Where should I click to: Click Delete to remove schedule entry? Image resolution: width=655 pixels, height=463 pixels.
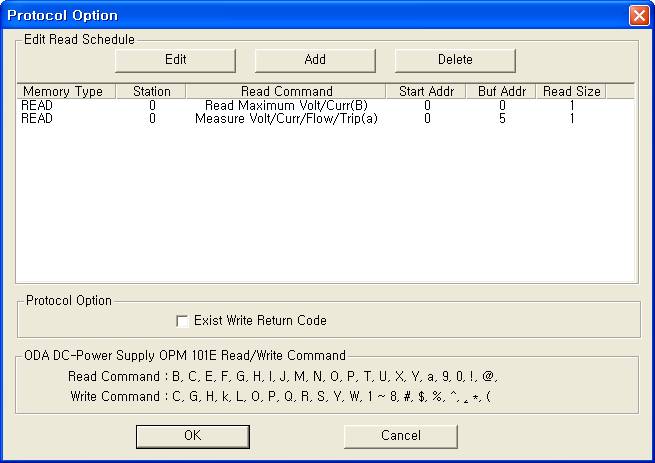455,60
